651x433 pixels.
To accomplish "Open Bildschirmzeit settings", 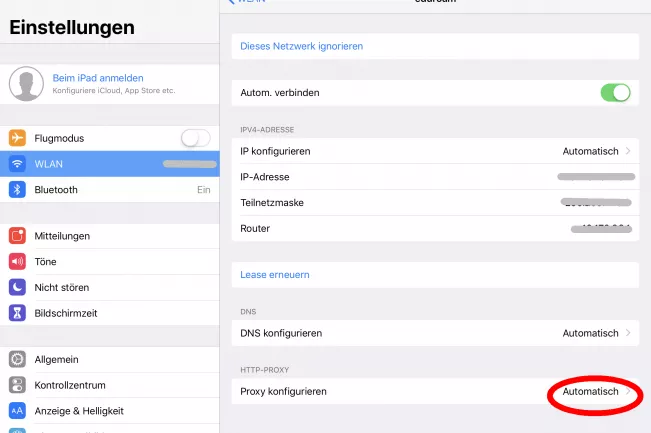I will (110, 313).
